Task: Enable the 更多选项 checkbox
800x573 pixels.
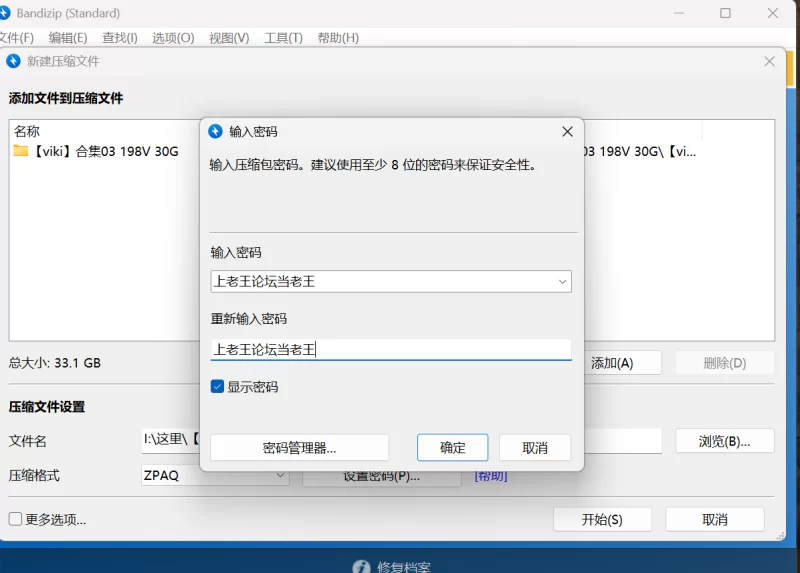Action: pyautogui.click(x=15, y=519)
